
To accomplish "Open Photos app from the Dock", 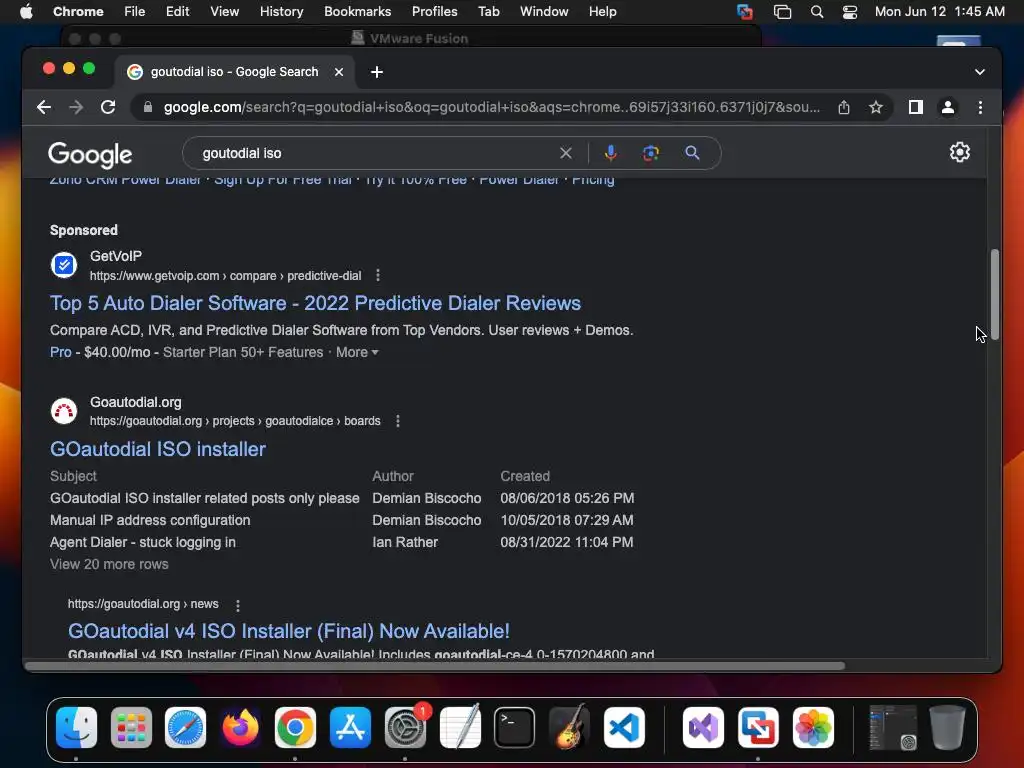I will point(813,728).
